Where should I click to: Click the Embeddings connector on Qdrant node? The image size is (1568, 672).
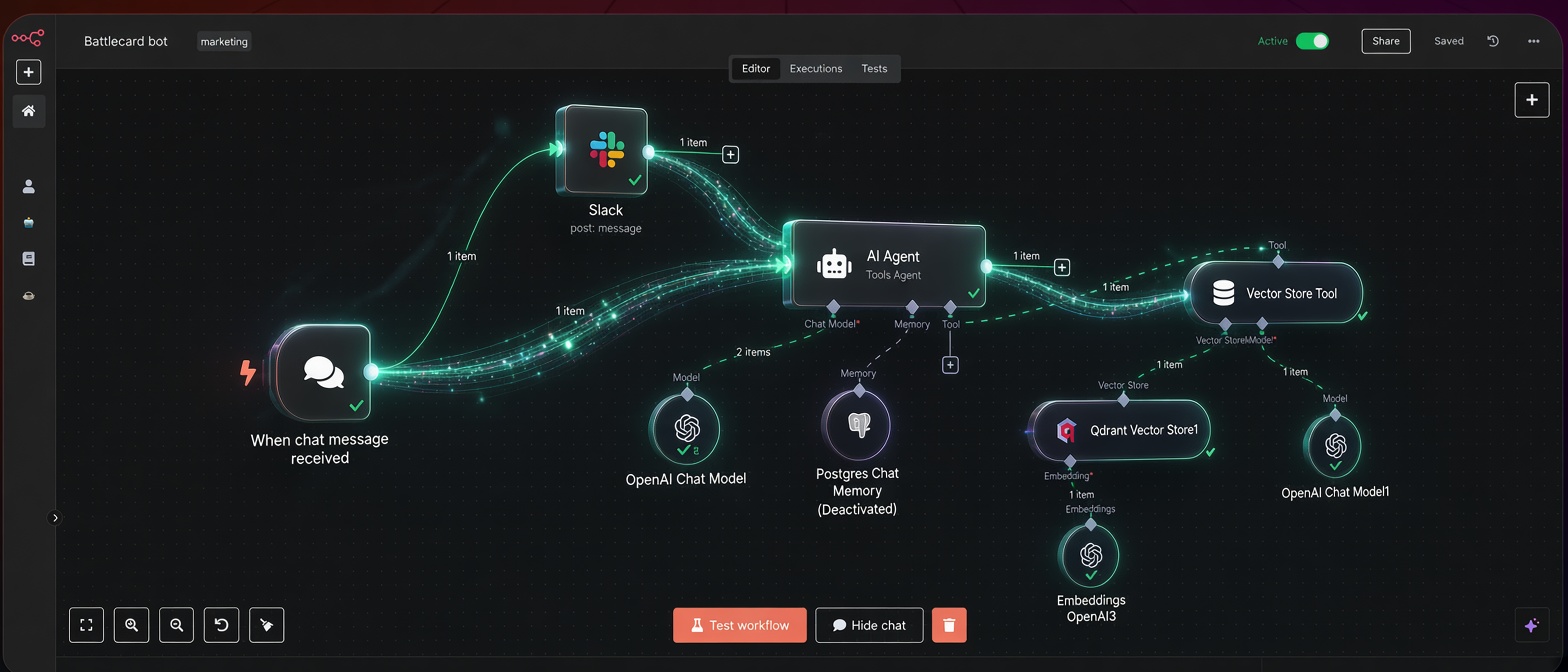click(x=1070, y=461)
